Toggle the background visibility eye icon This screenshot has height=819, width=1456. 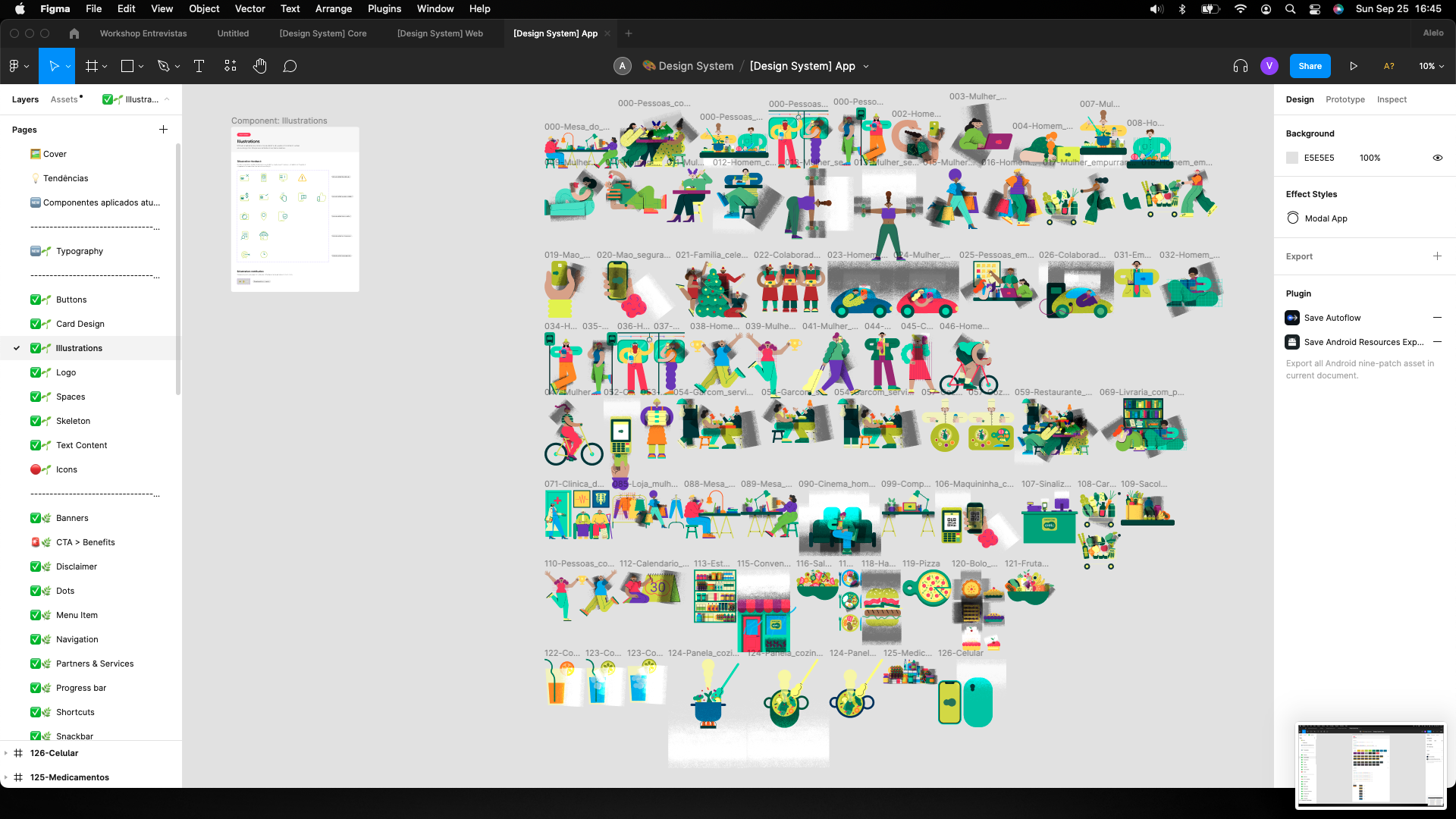click(1437, 158)
